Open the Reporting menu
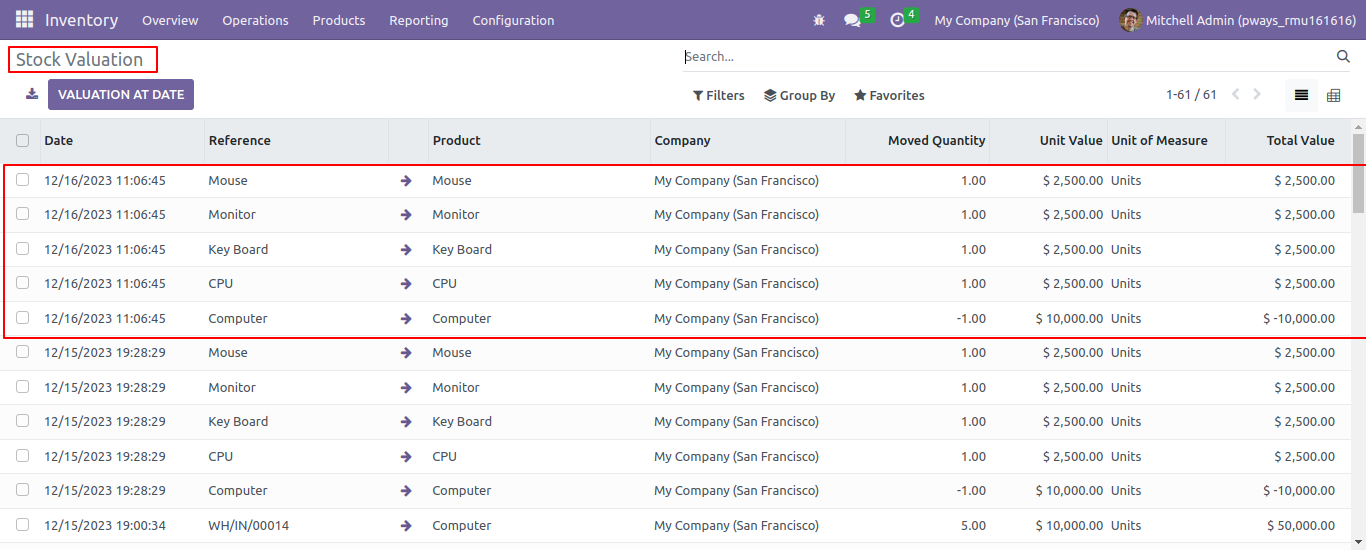This screenshot has height=550, width=1366. click(x=419, y=20)
